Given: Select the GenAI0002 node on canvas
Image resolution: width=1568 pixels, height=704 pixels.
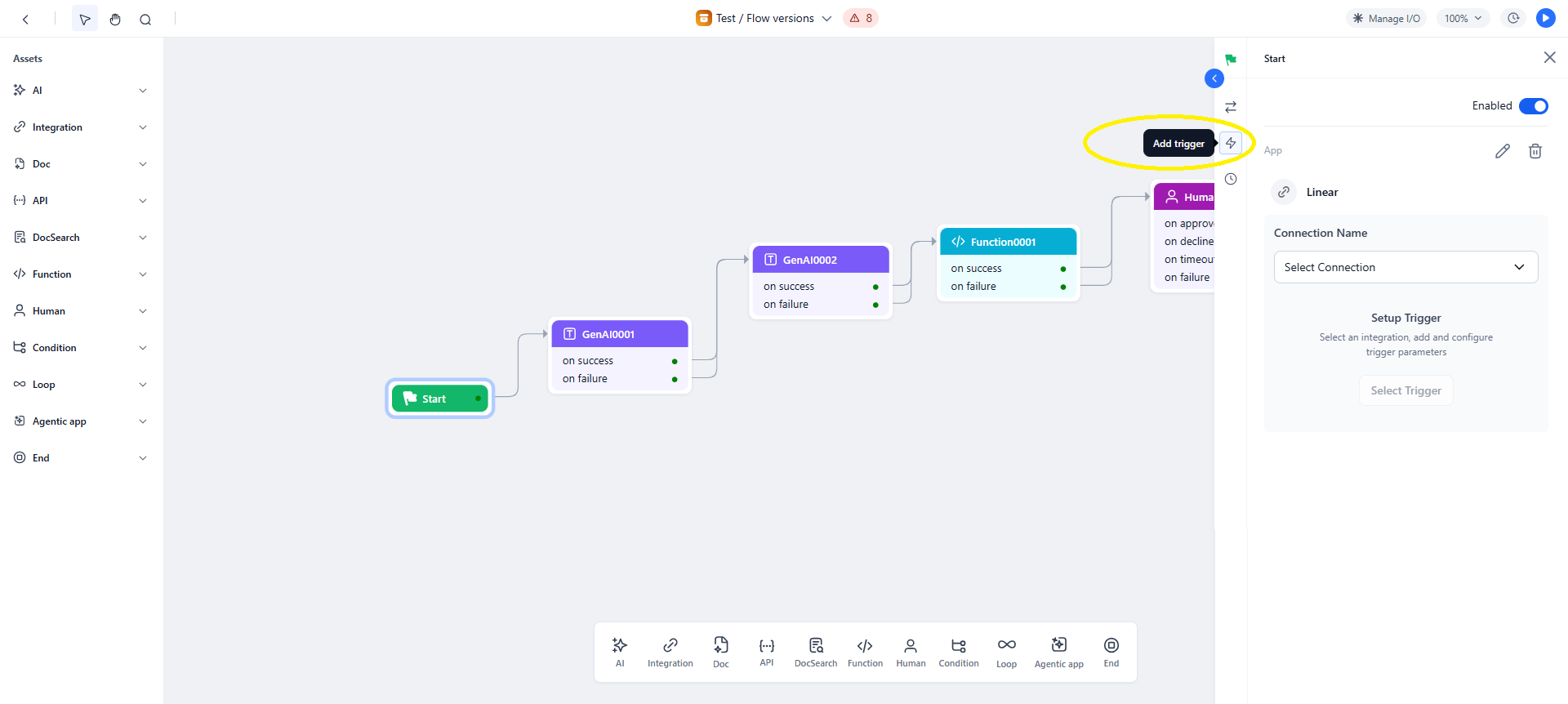Looking at the screenshot, I should point(820,260).
